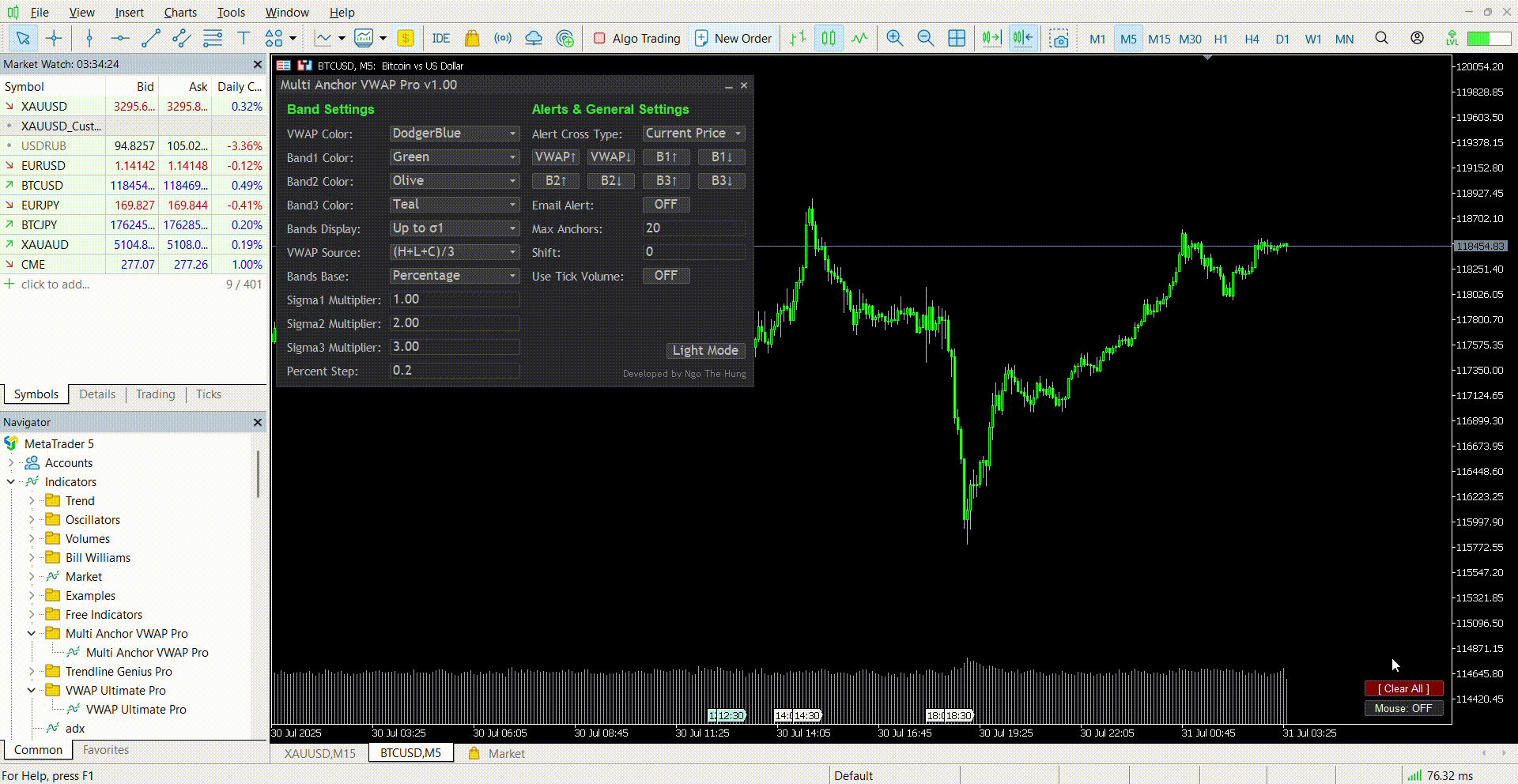Screen dimensions: 1518x784
Task: Open the Band1 Color dropdown
Action: (x=455, y=157)
